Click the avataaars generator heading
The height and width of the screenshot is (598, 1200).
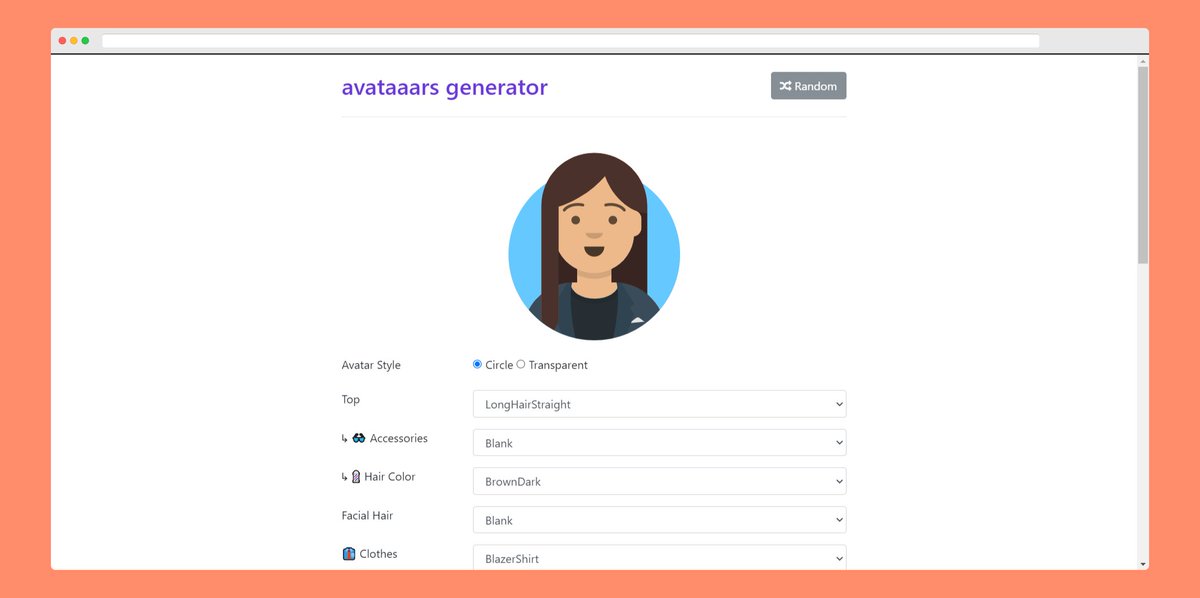click(445, 88)
